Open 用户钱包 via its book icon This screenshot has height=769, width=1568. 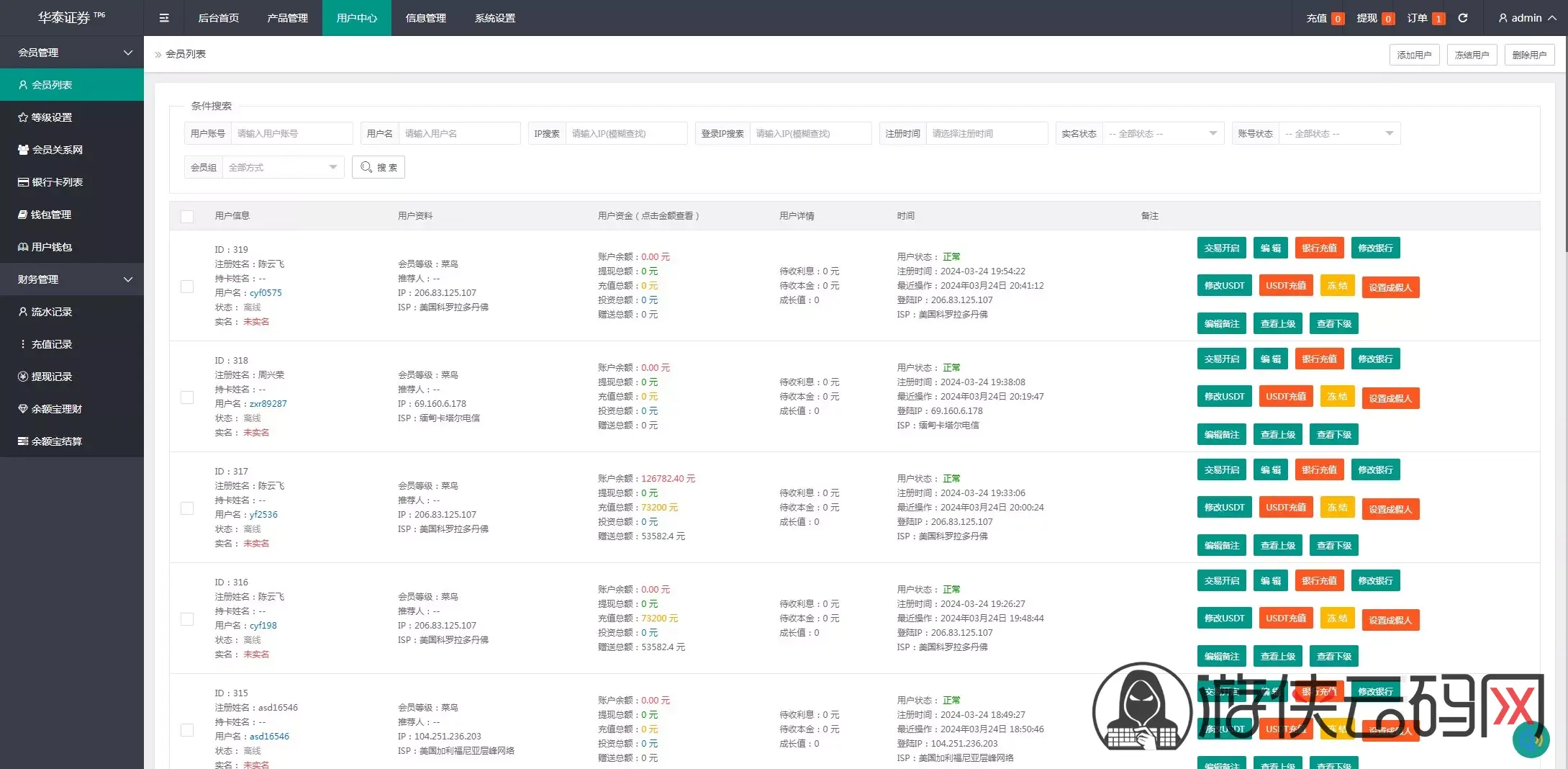(x=23, y=247)
